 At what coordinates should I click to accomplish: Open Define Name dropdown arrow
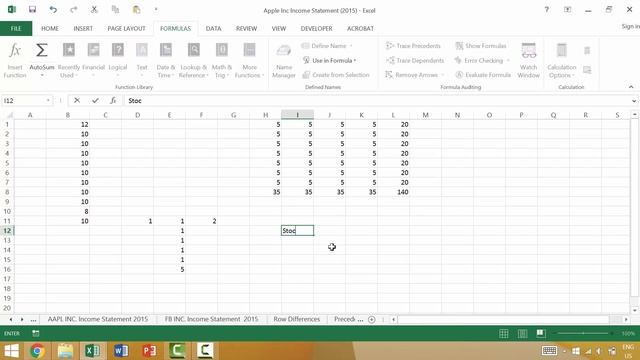351,46
